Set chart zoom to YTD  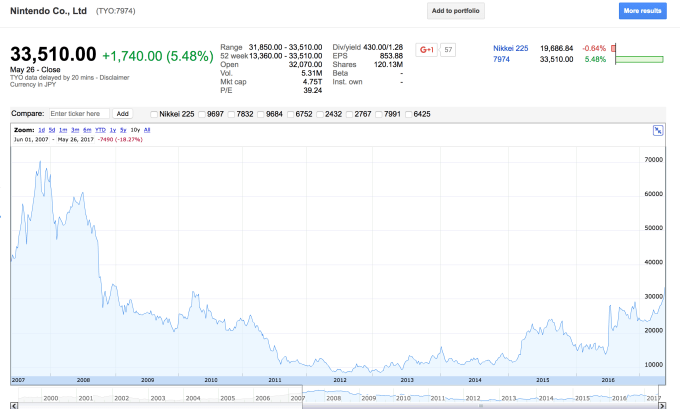100,130
